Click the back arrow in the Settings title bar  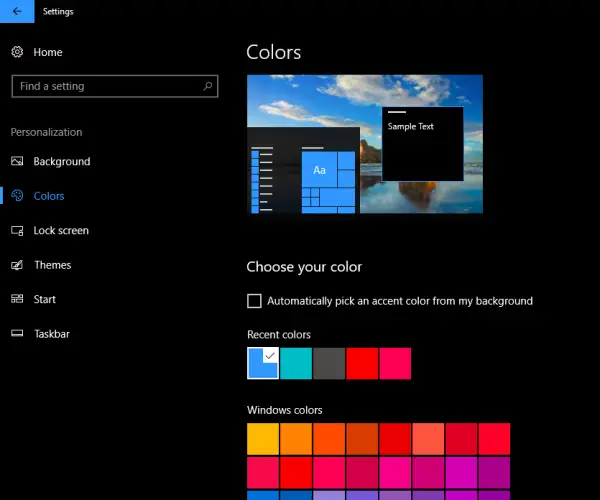coord(17,11)
